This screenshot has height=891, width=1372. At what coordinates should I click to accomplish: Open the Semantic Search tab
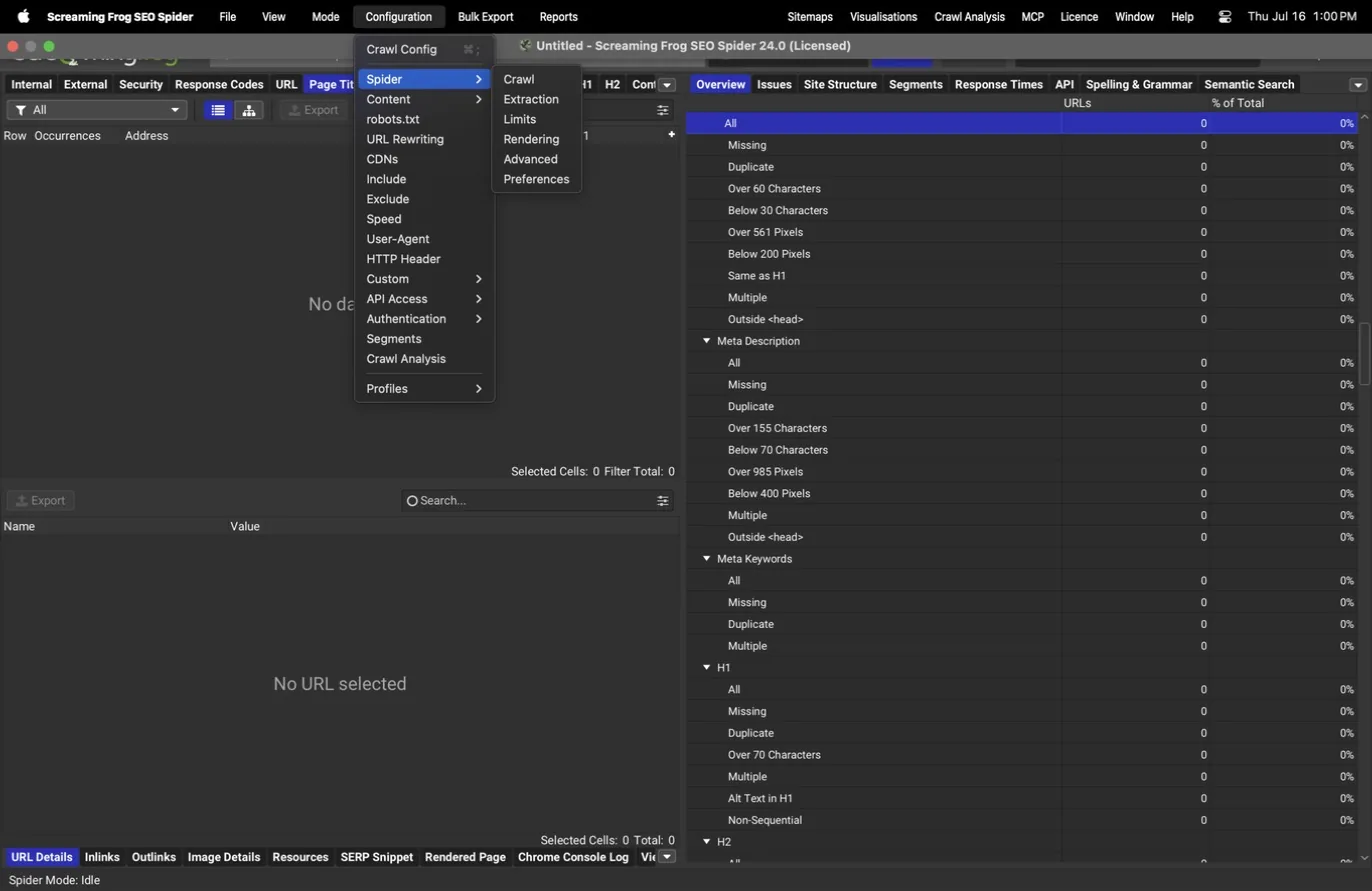[x=1249, y=85]
